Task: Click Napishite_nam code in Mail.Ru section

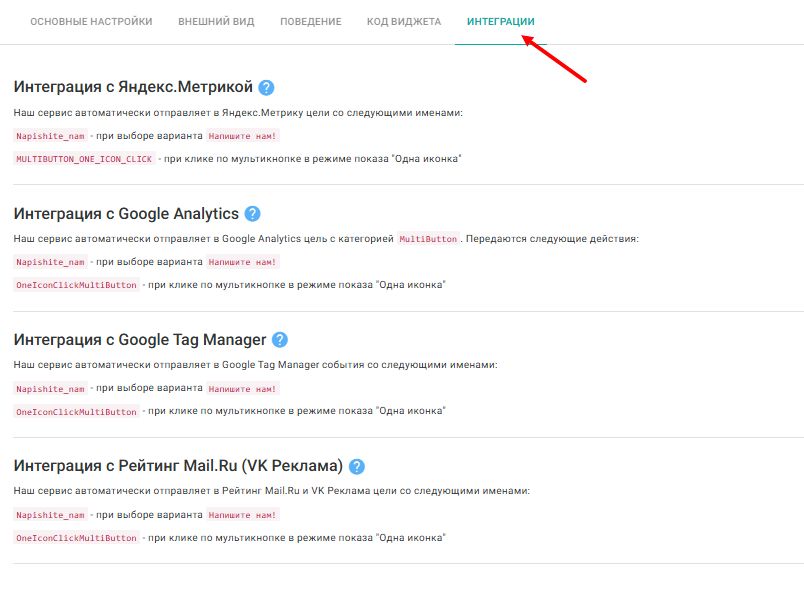Action: pyautogui.click(x=50, y=515)
